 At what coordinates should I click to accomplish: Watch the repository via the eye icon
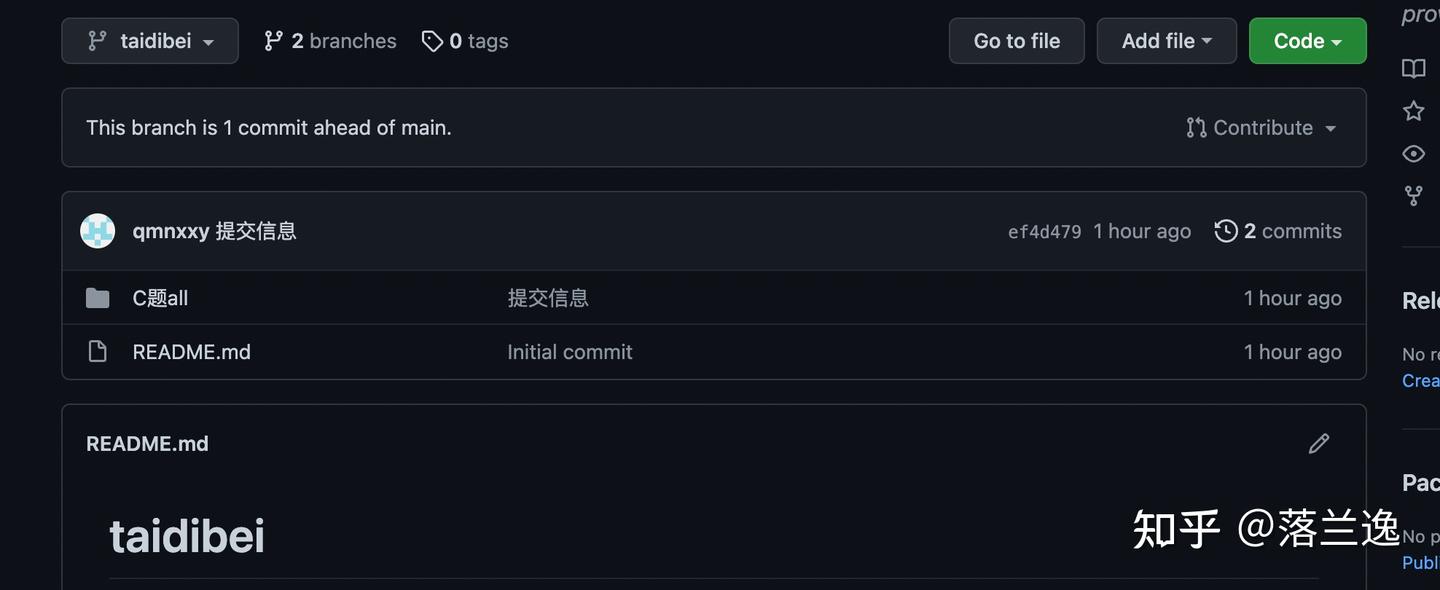click(x=1413, y=153)
